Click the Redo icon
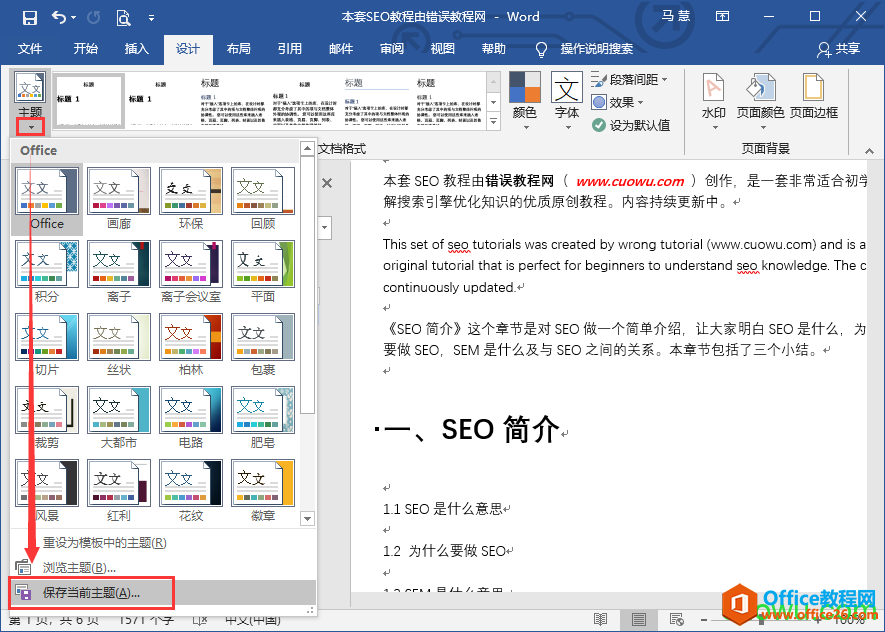Image resolution: width=885 pixels, height=632 pixels. click(x=93, y=17)
